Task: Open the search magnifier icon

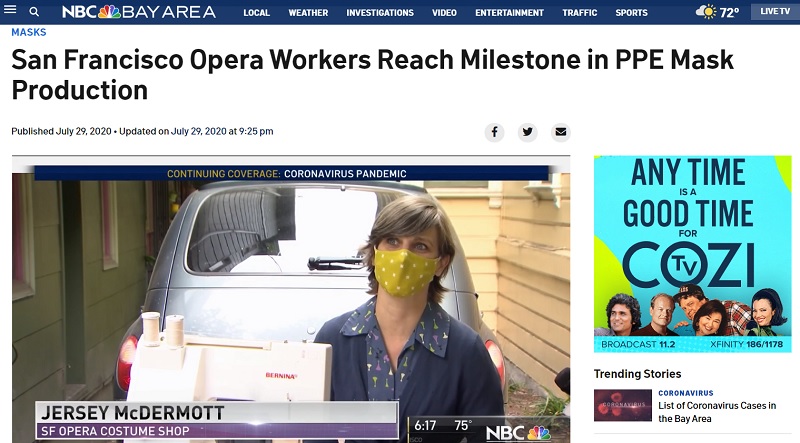Action: pyautogui.click(x=34, y=12)
